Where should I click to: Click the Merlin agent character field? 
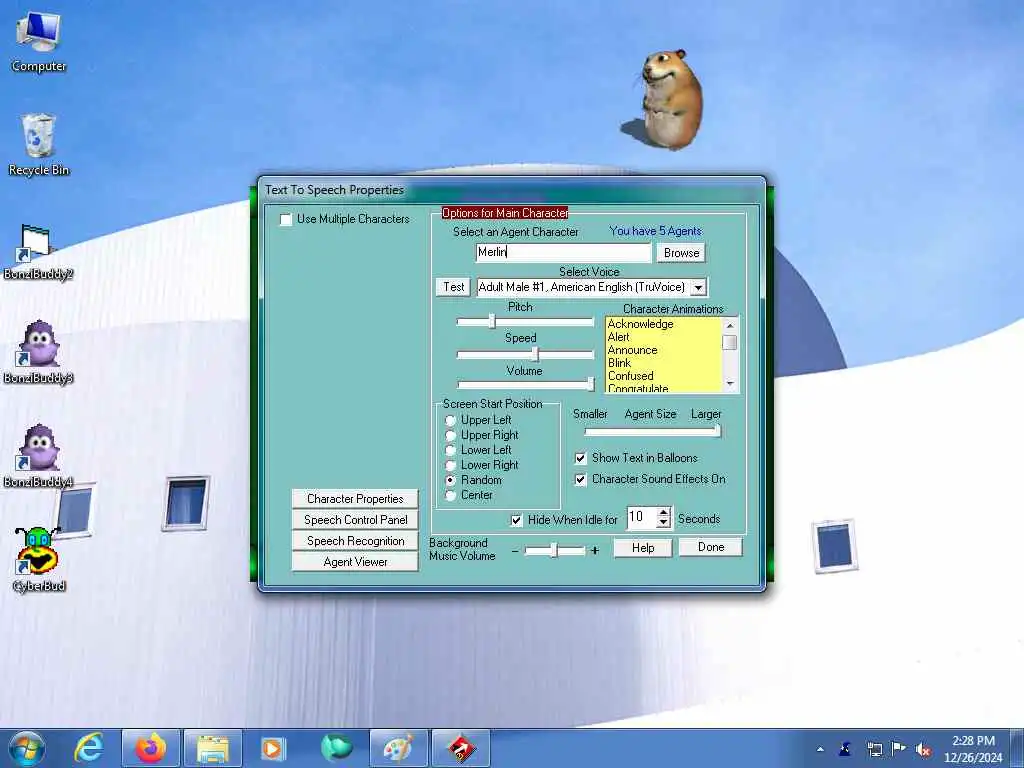coord(564,252)
